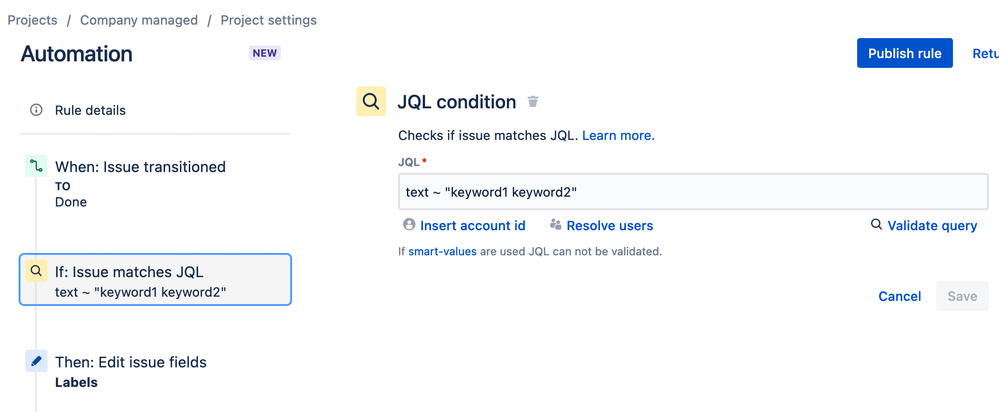Click the Validate query magnifier icon
The image size is (999, 412).
[x=876, y=225]
